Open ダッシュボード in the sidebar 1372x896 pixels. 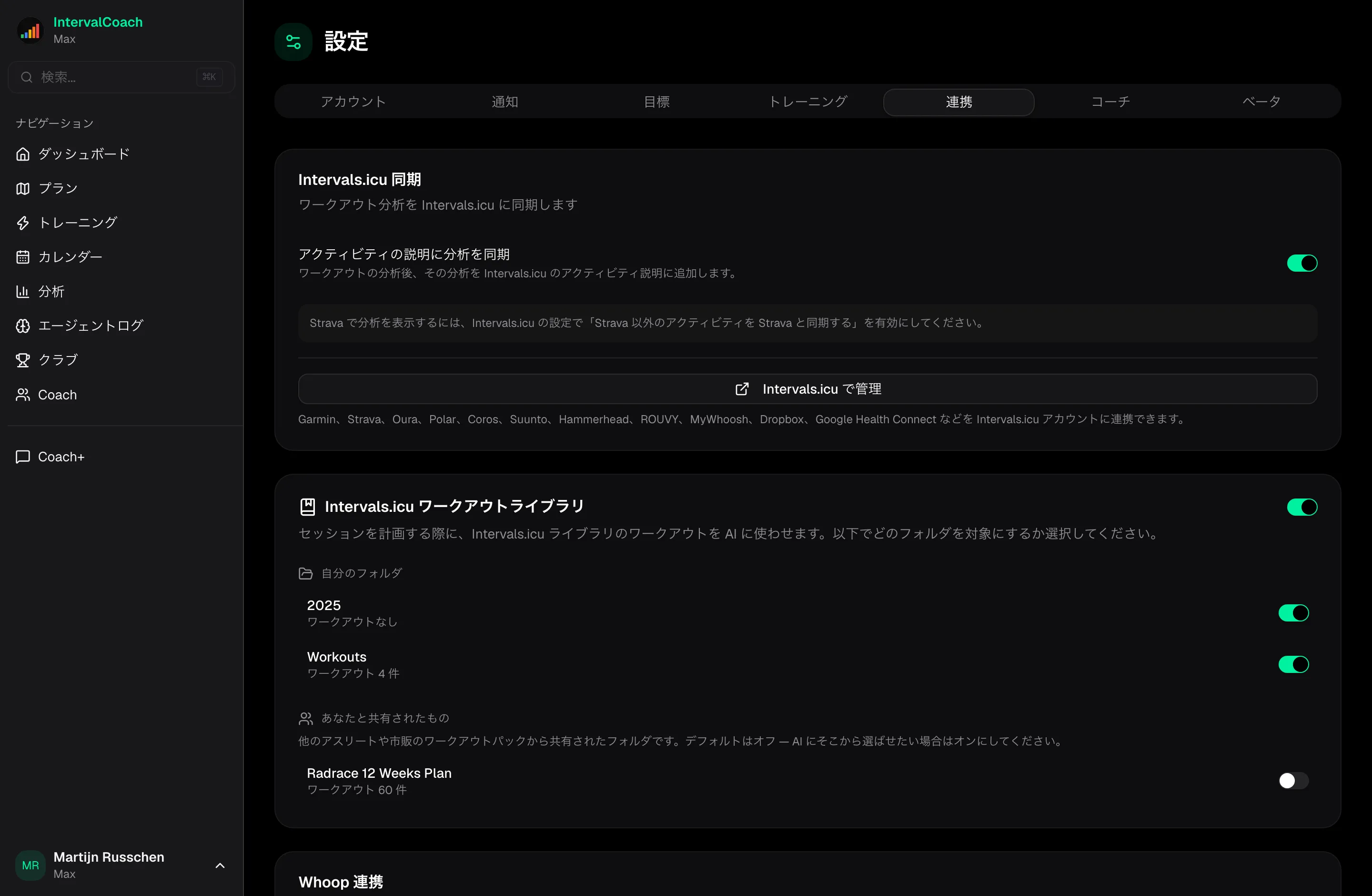pos(121,154)
